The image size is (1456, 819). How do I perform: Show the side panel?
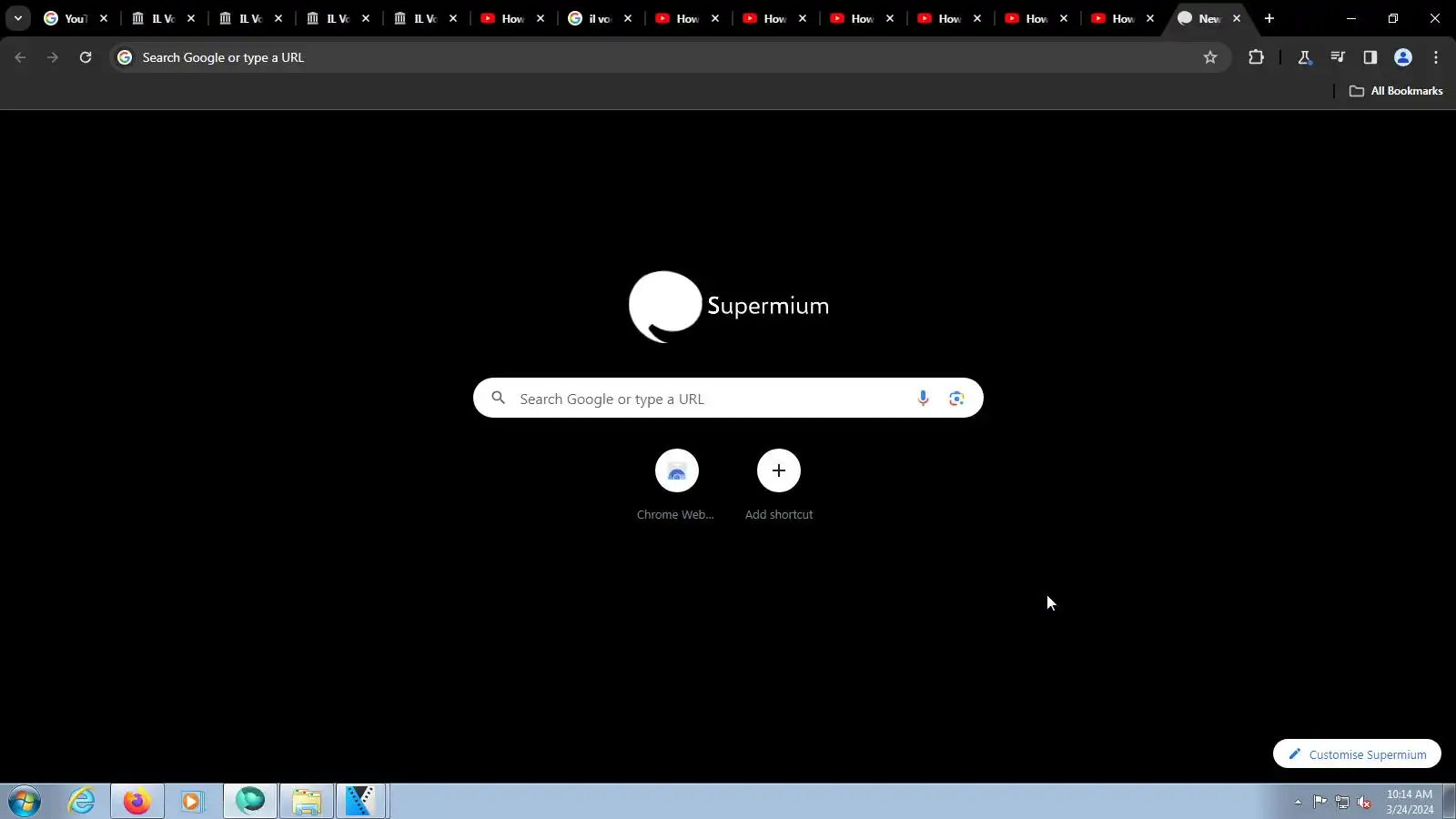click(1370, 57)
